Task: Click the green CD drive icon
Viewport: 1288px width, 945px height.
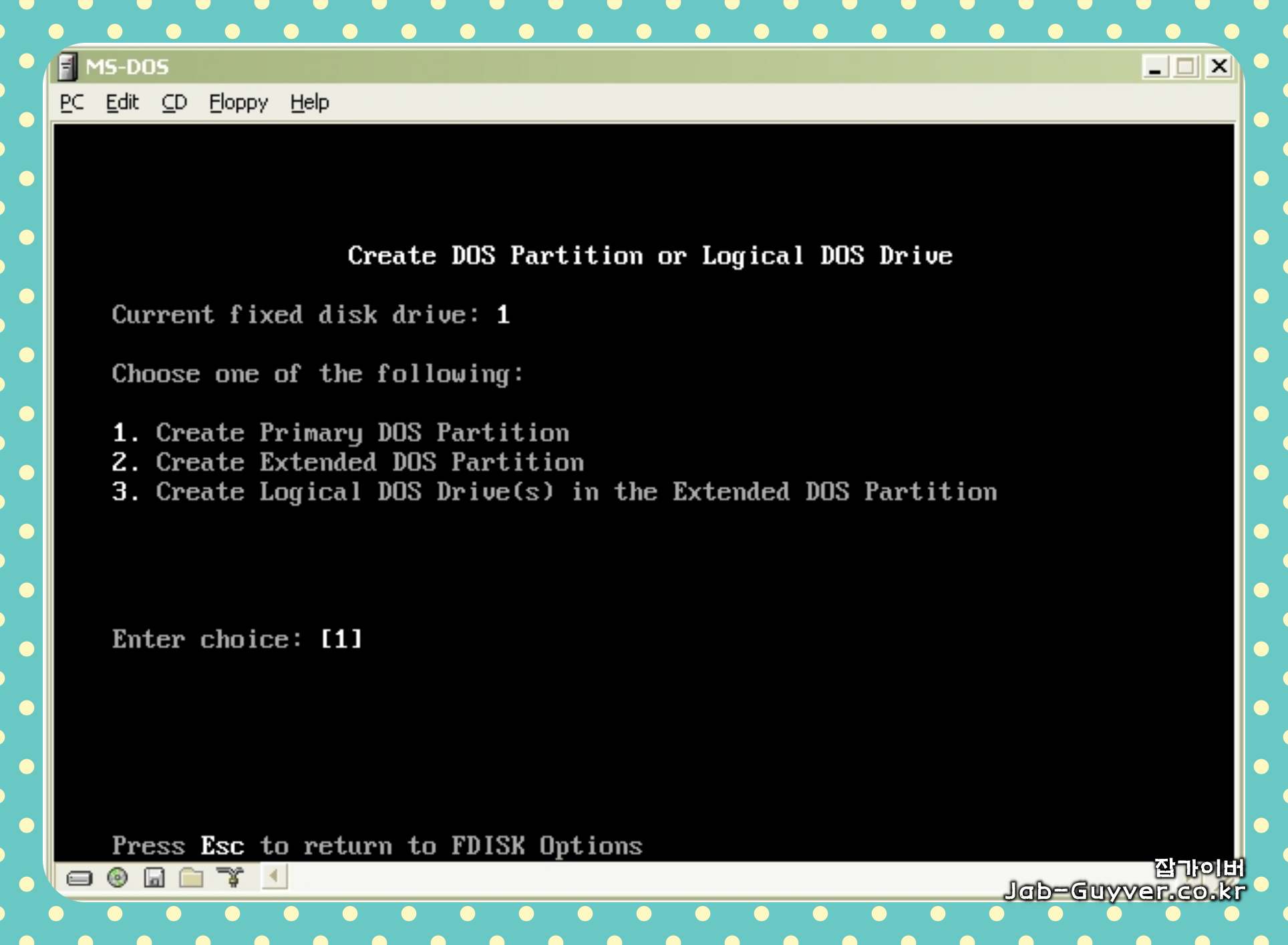Action: (118, 877)
